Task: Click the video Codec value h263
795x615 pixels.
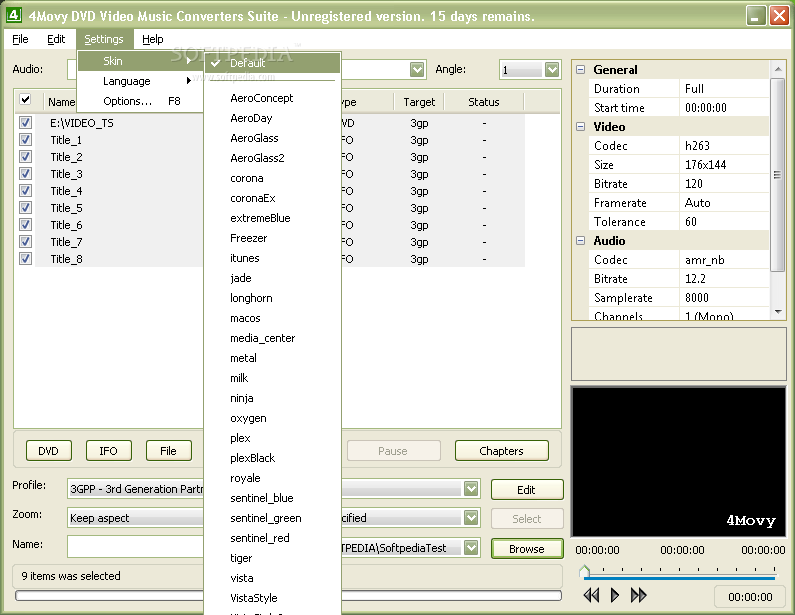Action: click(x=697, y=146)
